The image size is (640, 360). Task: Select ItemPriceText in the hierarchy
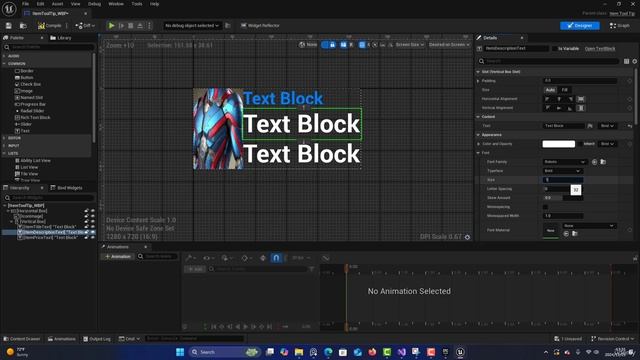48,238
